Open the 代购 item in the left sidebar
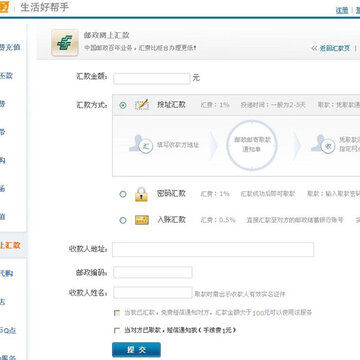Image resolution: width=360 pixels, height=360 pixels. pos(6,274)
